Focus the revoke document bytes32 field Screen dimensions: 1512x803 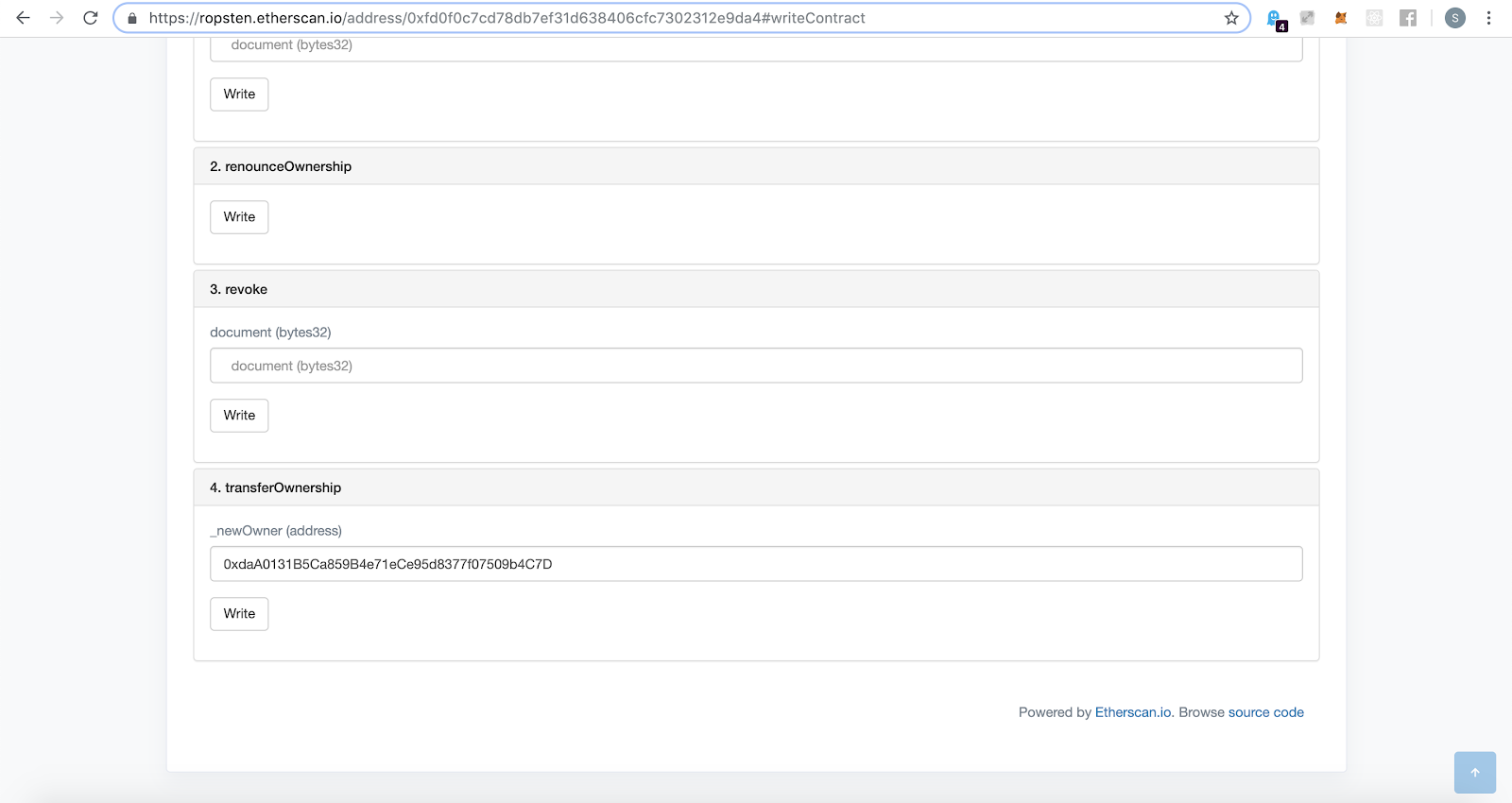tap(756, 366)
